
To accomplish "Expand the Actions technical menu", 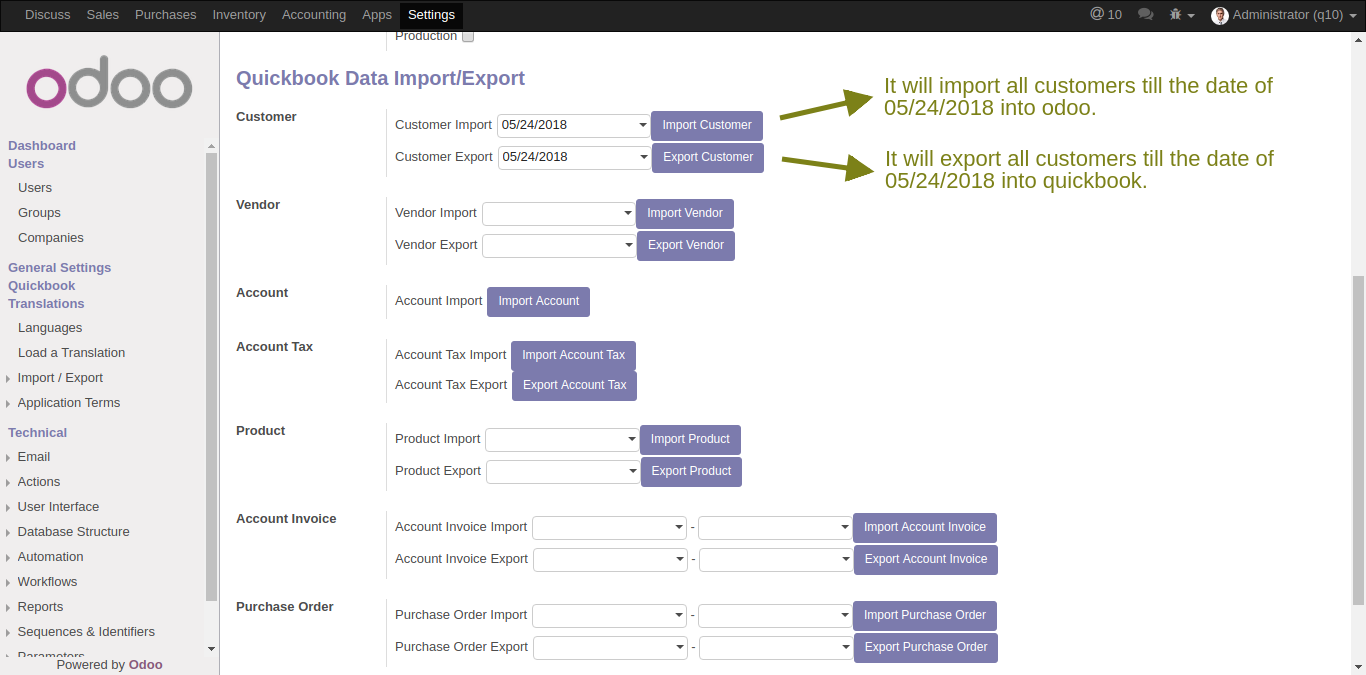I will pos(39,482).
